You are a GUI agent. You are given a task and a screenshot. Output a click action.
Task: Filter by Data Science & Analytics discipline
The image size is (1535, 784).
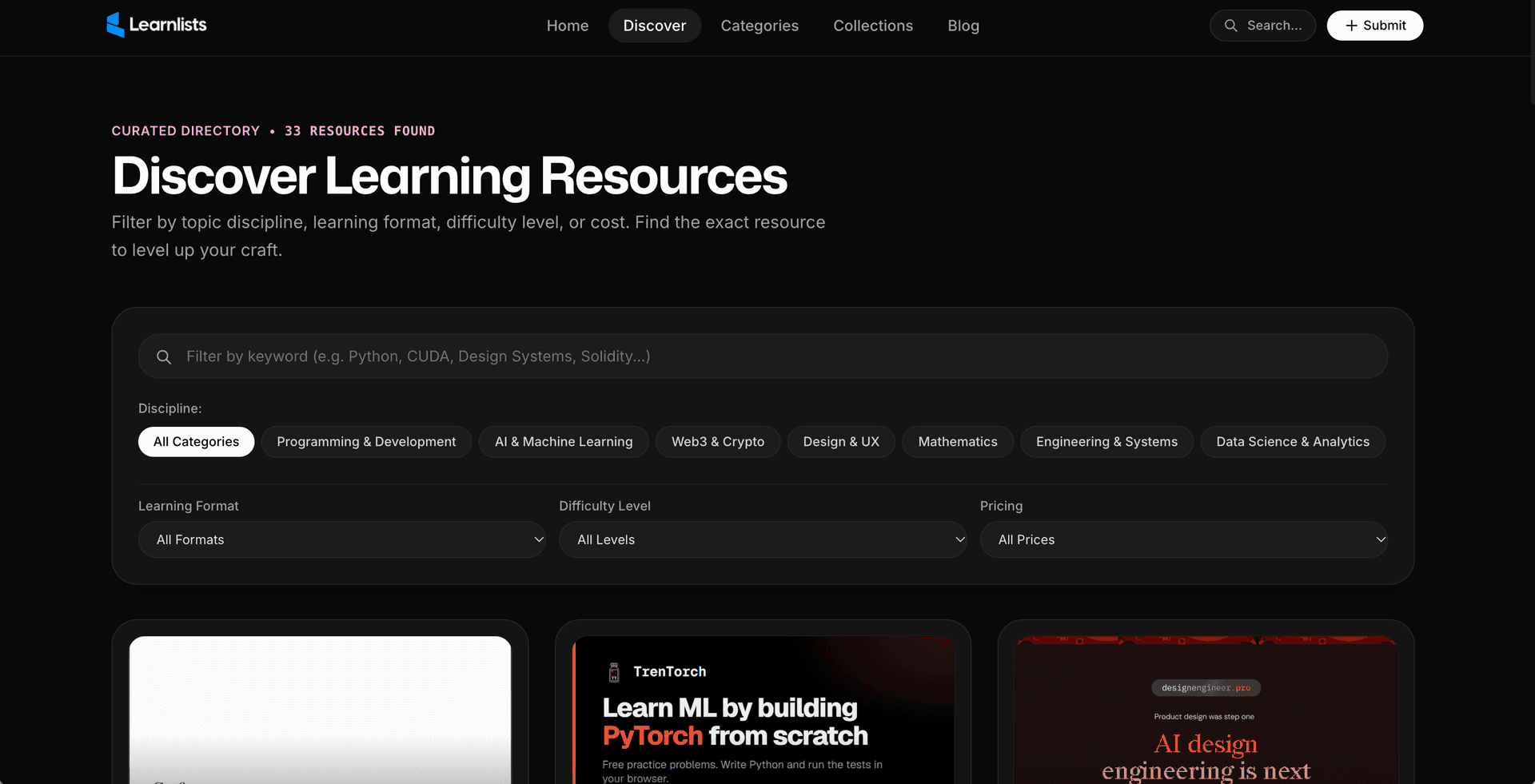point(1293,441)
